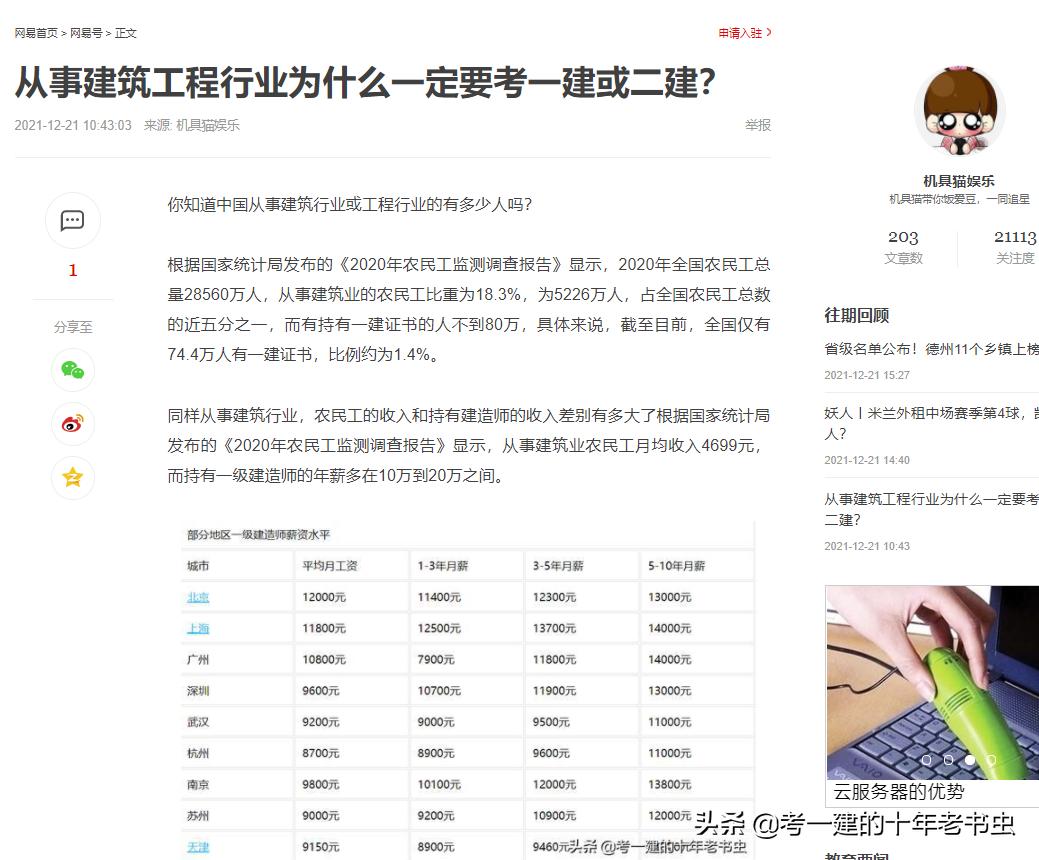This screenshot has width=1039, height=860.
Task: Share the article to Qzone via star icon
Action: 72,477
